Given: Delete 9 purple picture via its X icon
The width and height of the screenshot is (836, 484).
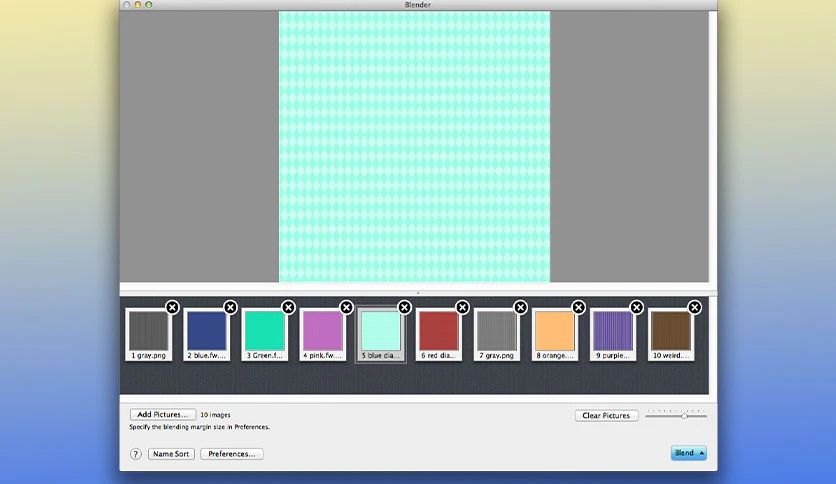Looking at the screenshot, I should point(637,308).
